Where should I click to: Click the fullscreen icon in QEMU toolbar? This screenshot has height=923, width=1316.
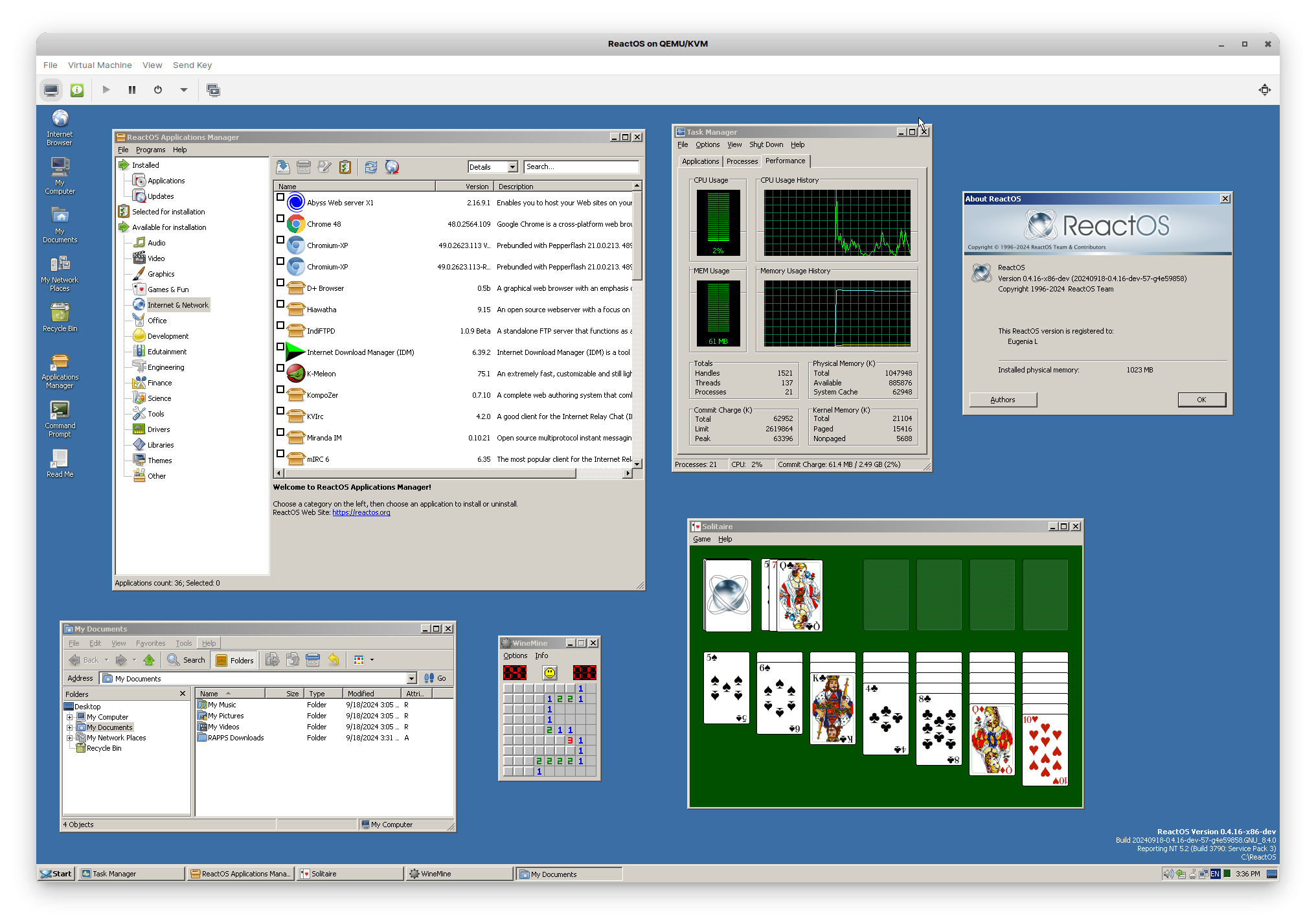click(1265, 90)
